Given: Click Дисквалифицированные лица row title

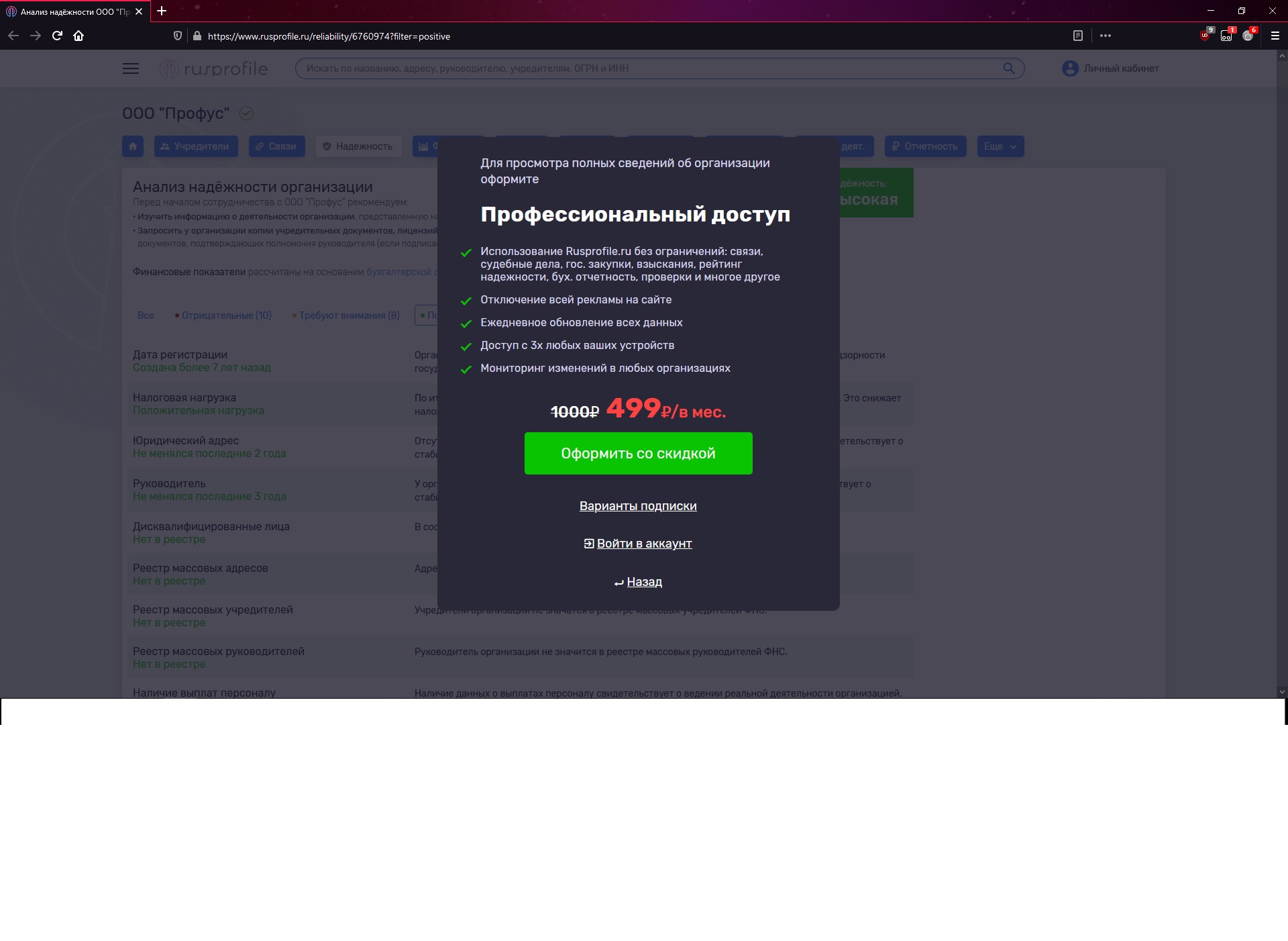Looking at the screenshot, I should click(211, 527).
